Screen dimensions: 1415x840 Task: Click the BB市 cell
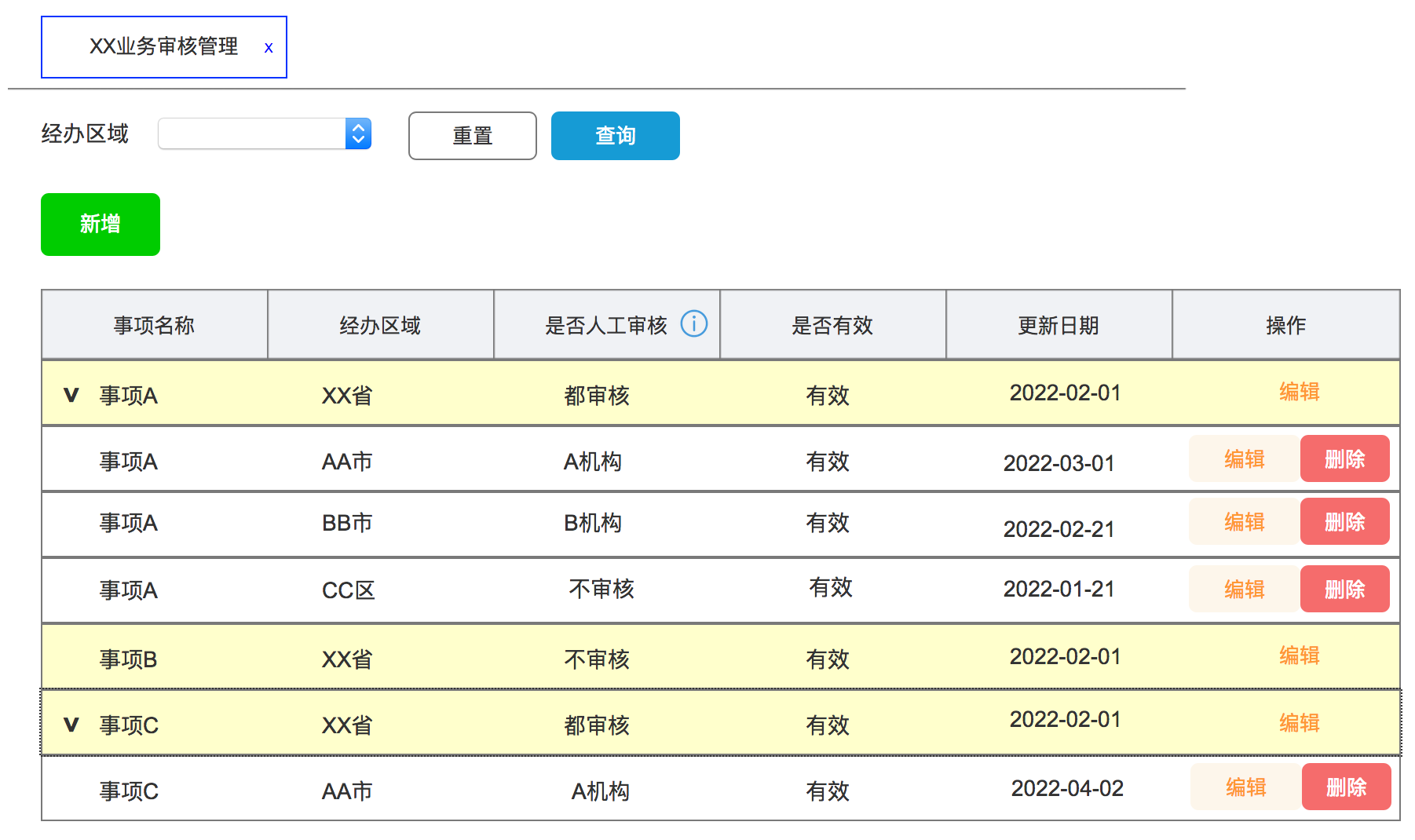click(347, 523)
